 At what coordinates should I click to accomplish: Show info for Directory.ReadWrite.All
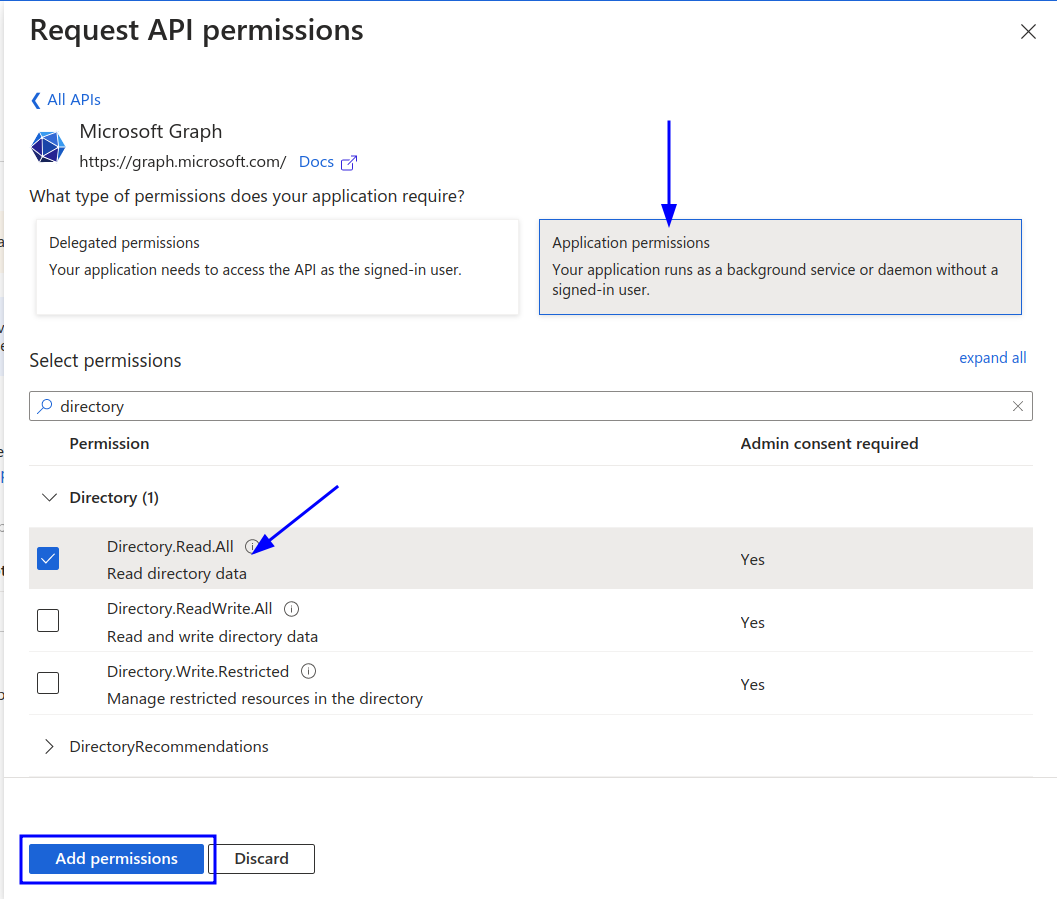pyautogui.click(x=291, y=609)
